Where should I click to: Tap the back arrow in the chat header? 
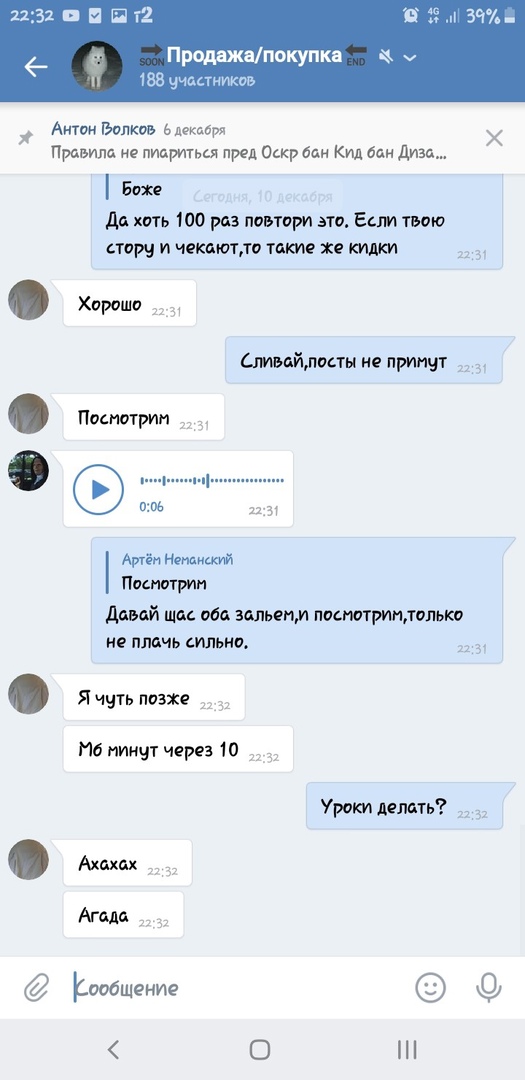[36, 66]
